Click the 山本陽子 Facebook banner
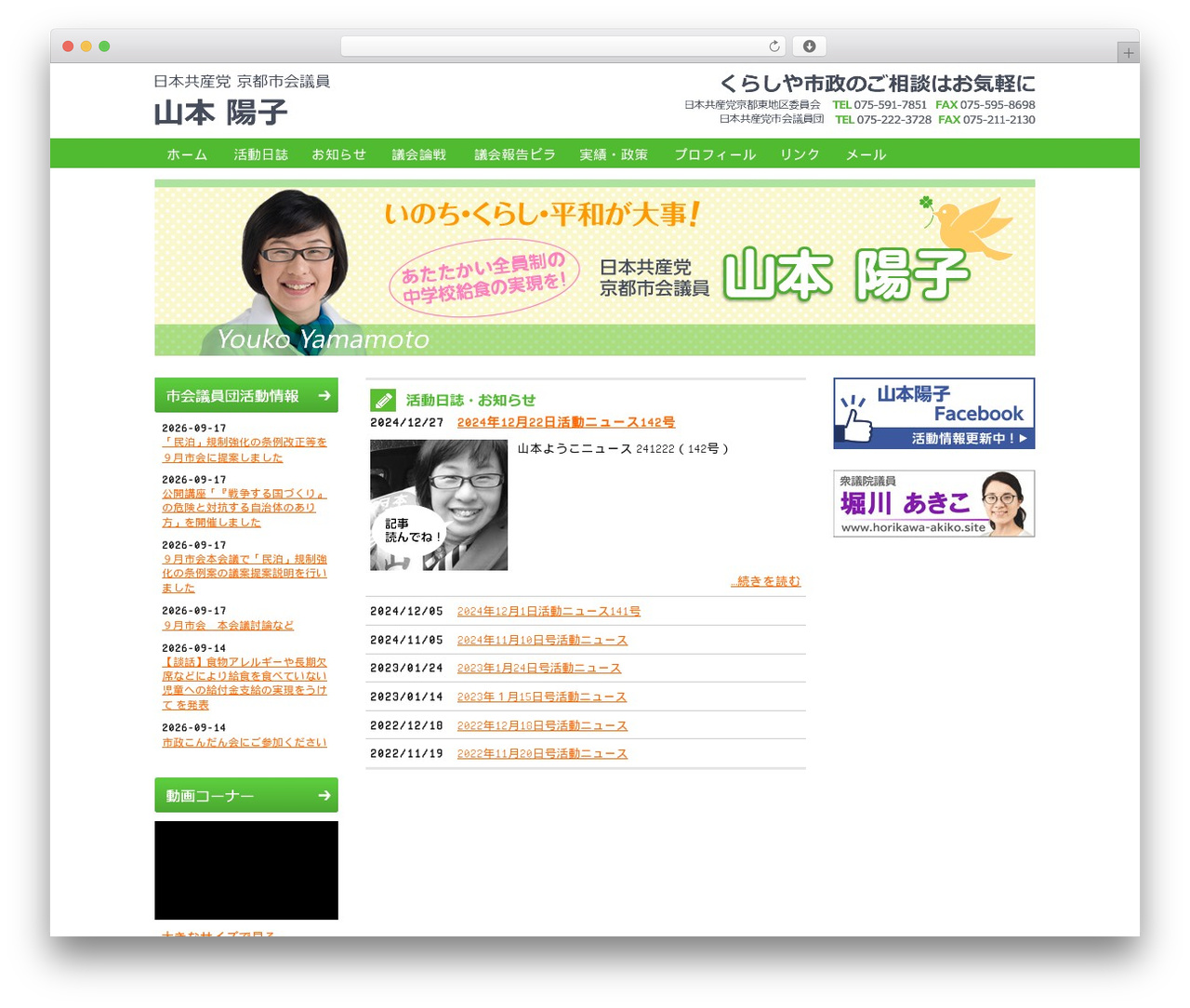 click(x=934, y=414)
